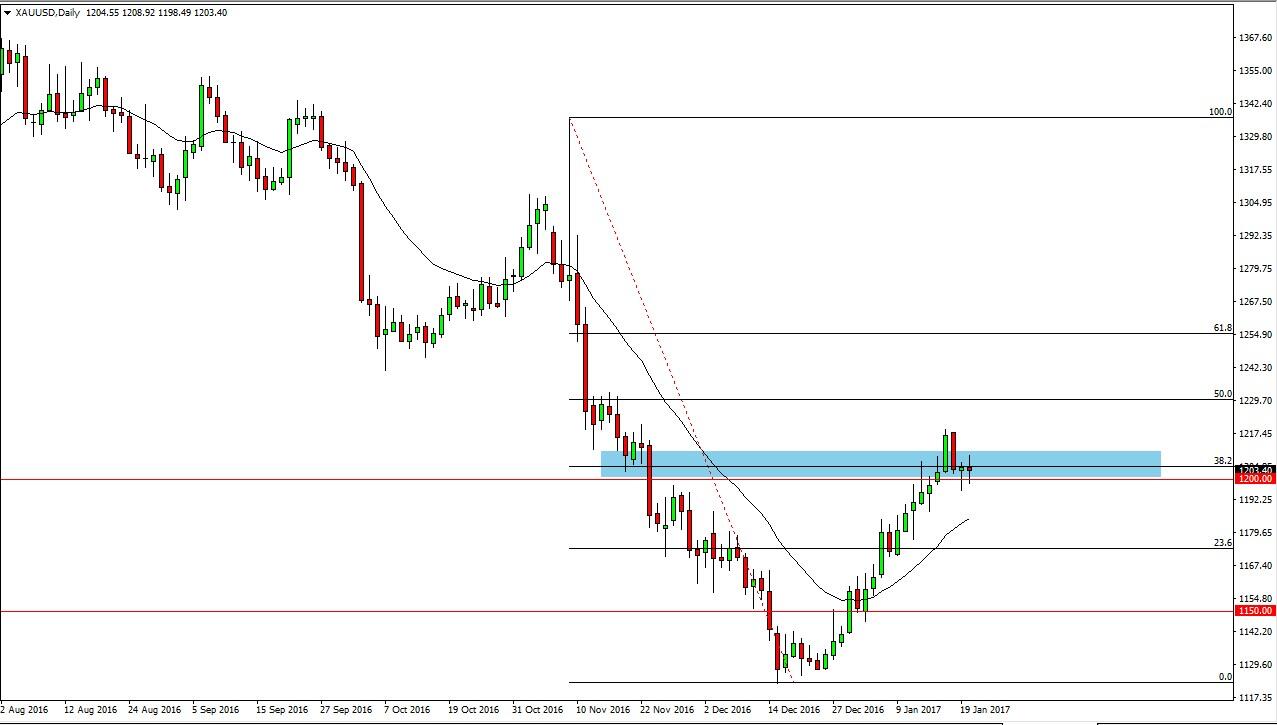Image resolution: width=1277 pixels, height=725 pixels.
Task: Select the 100.0 Fibonacci level label
Action: click(1220, 112)
